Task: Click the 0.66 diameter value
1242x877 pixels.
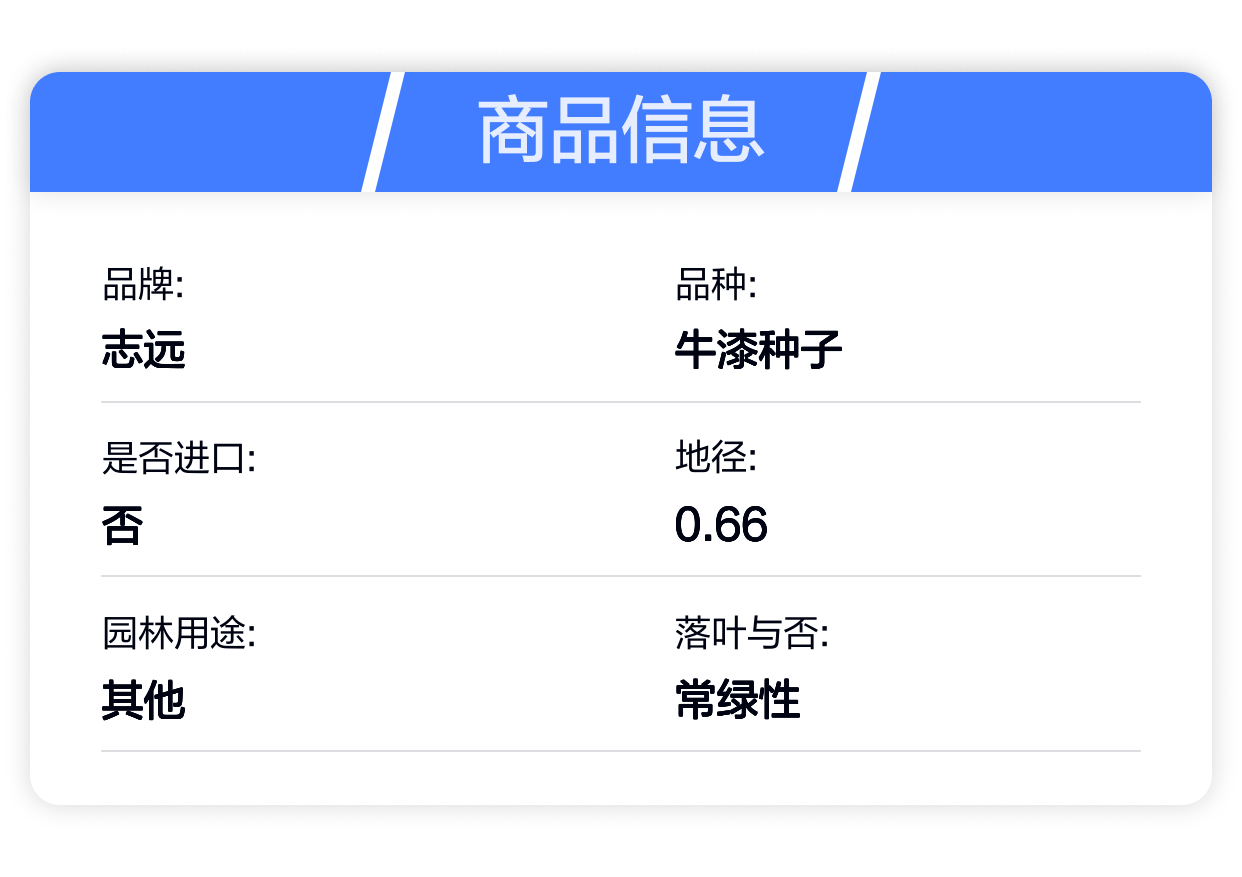Action: [721, 525]
